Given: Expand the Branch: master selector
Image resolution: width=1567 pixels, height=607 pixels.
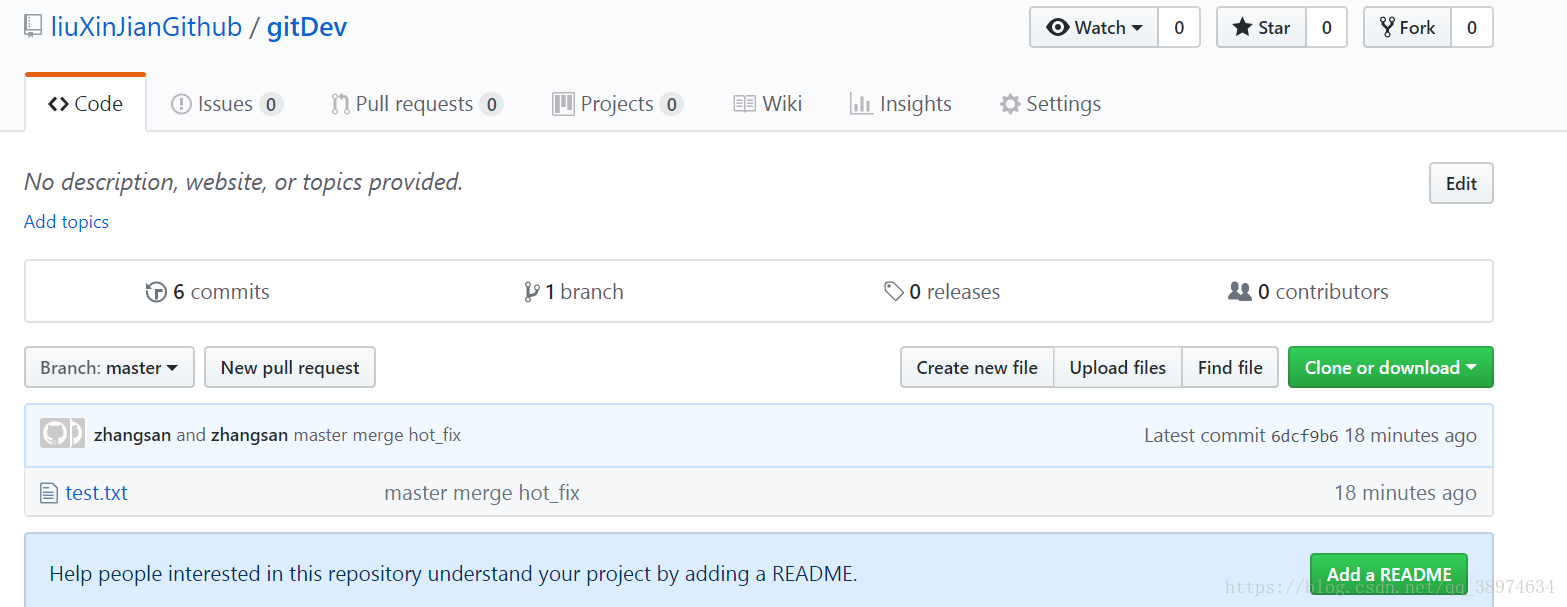Looking at the screenshot, I should coord(109,368).
